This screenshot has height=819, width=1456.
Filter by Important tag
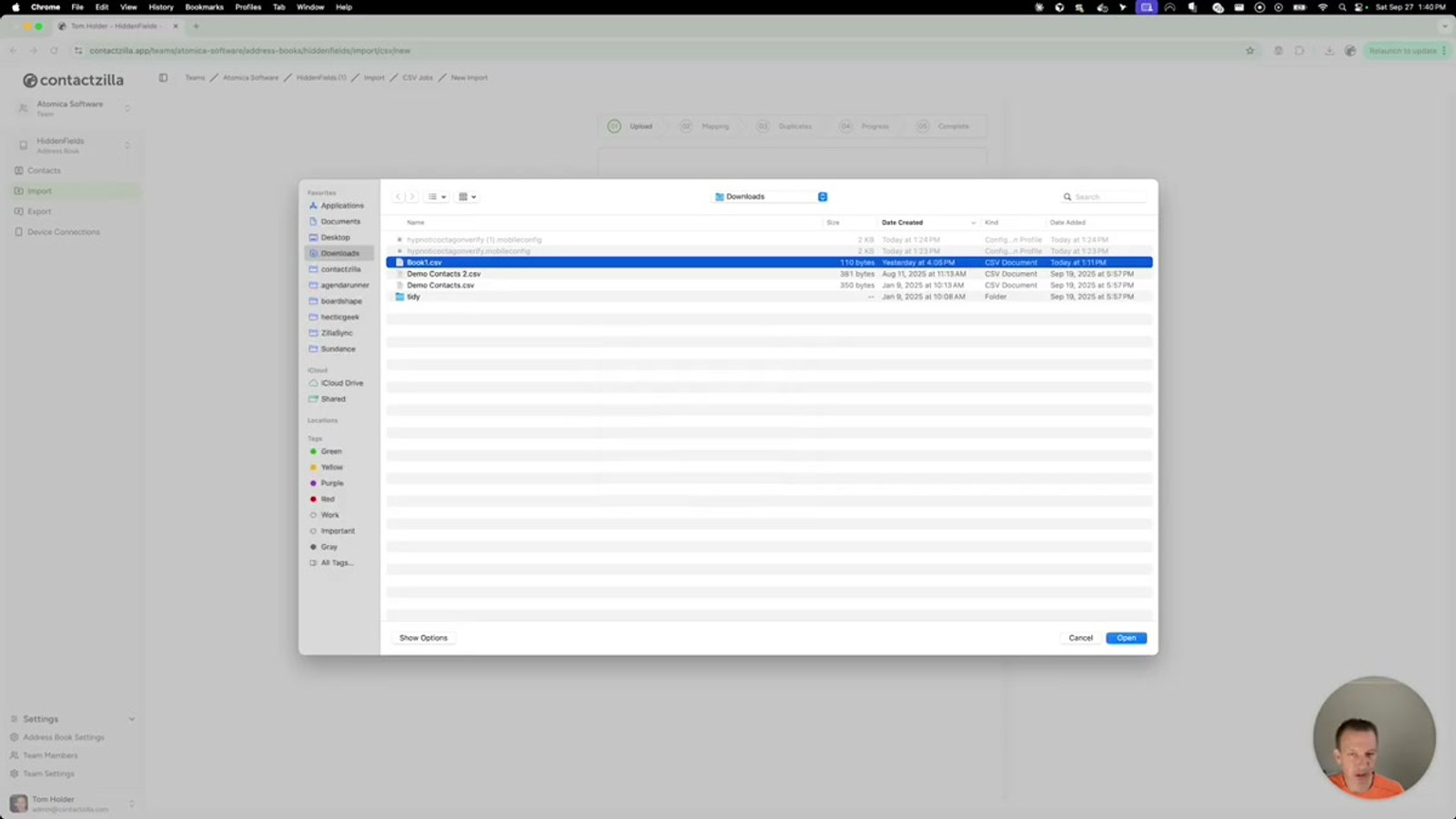(x=338, y=531)
